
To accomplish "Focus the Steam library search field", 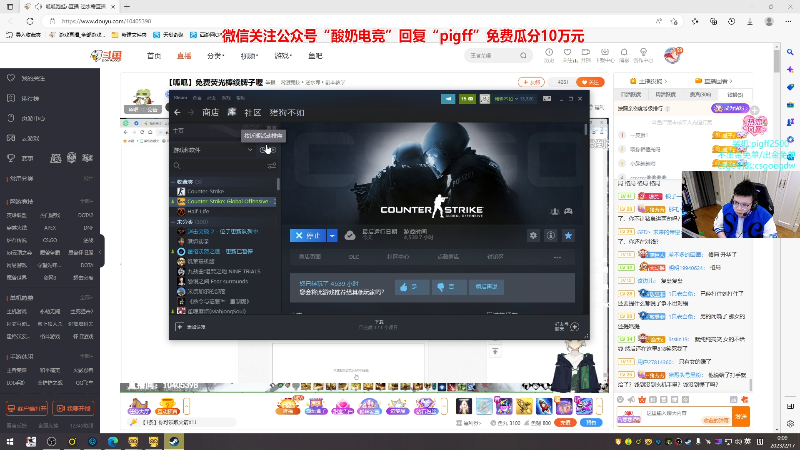I will point(219,166).
